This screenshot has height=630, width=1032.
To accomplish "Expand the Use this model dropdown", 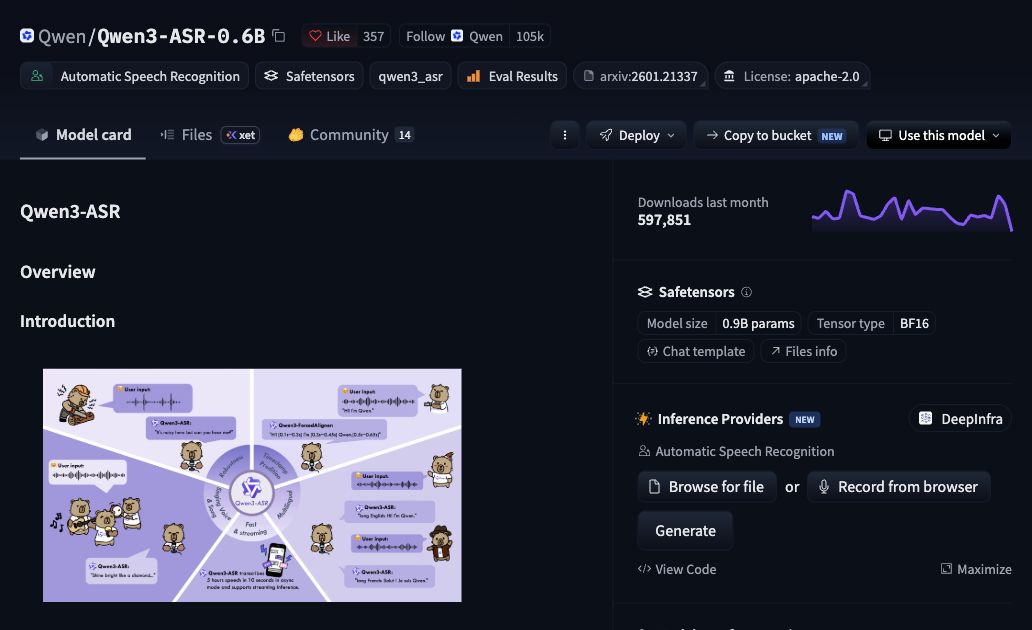I will point(939,135).
